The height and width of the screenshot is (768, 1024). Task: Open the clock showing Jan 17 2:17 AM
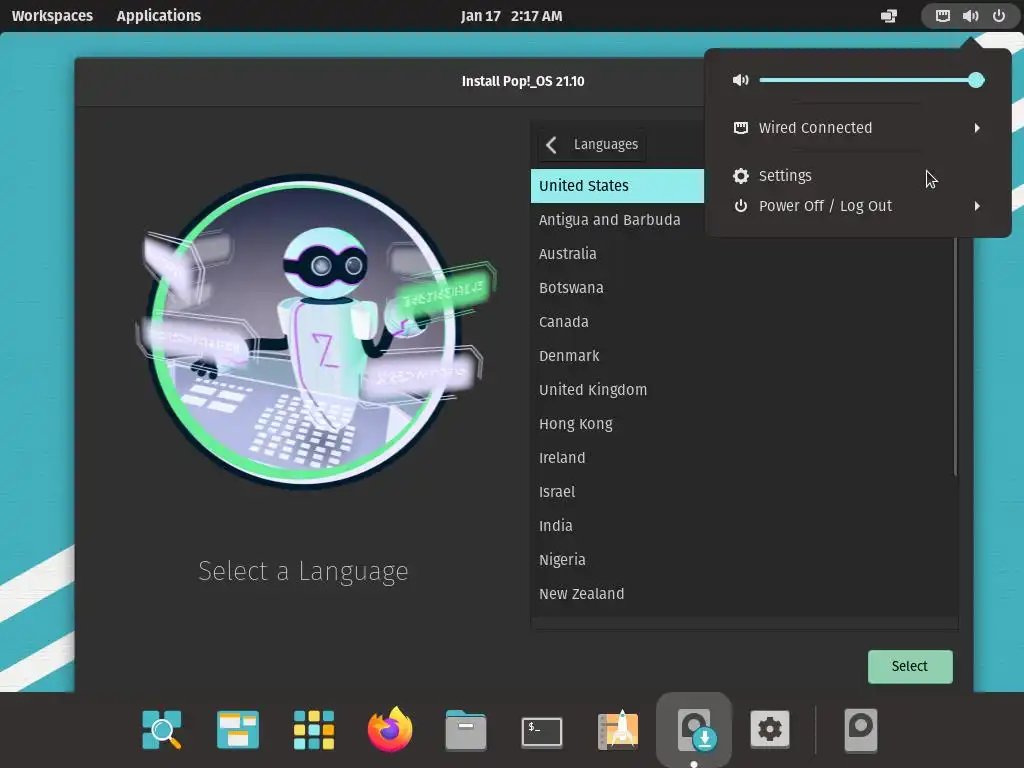[511, 16]
